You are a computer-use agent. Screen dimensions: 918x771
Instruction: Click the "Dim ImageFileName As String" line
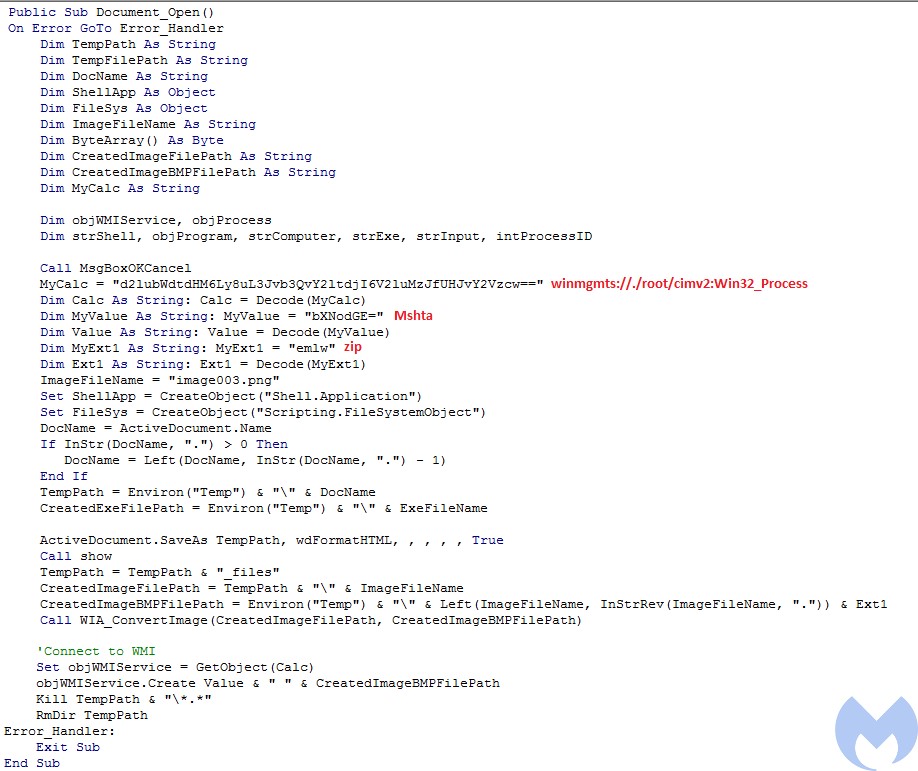[148, 124]
